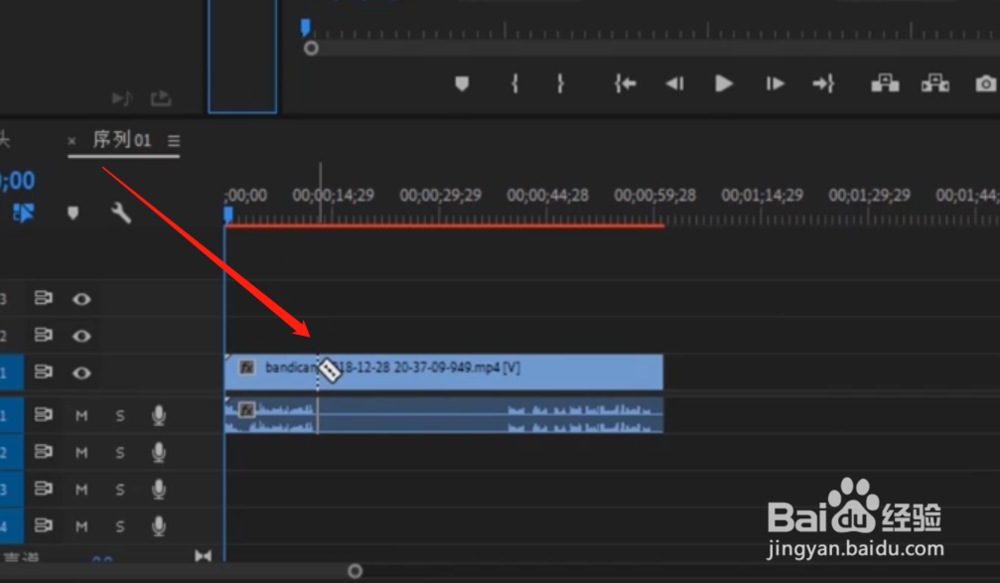
Task: Mute audio track 1
Action: (x=82, y=416)
